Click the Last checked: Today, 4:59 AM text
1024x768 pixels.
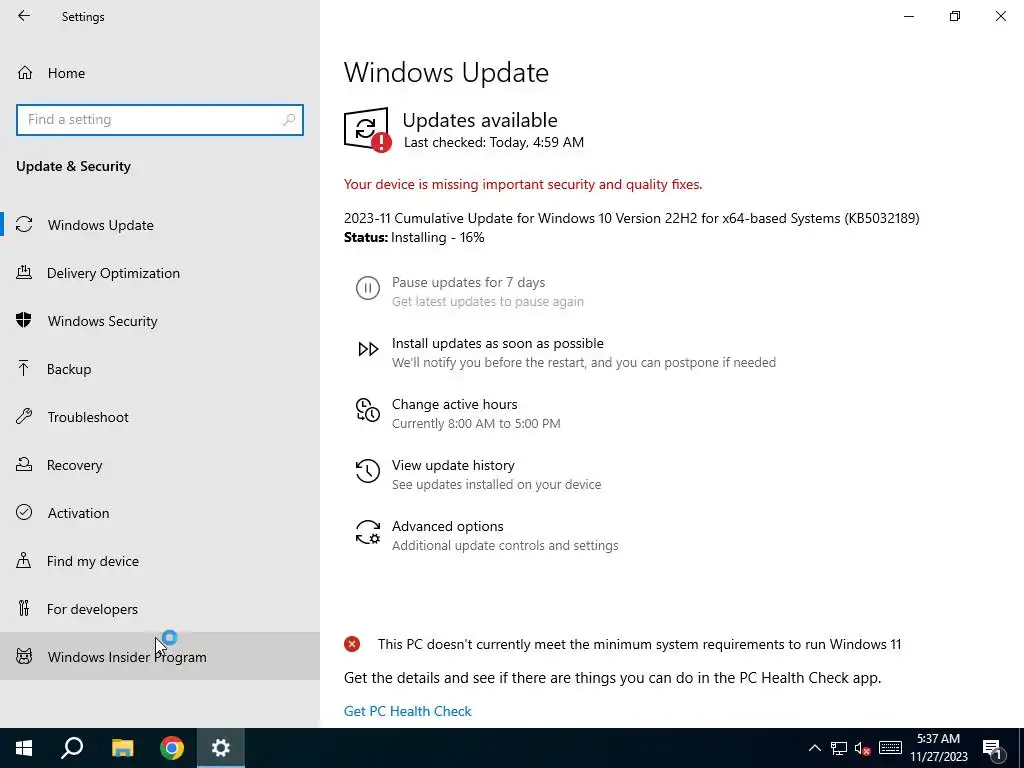click(494, 142)
